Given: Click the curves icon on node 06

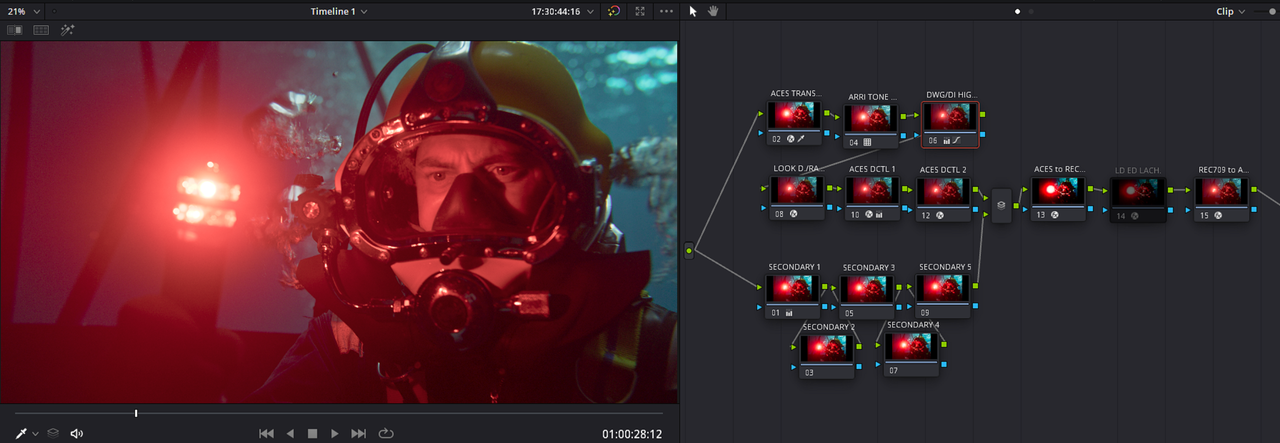Looking at the screenshot, I should click(x=958, y=140).
